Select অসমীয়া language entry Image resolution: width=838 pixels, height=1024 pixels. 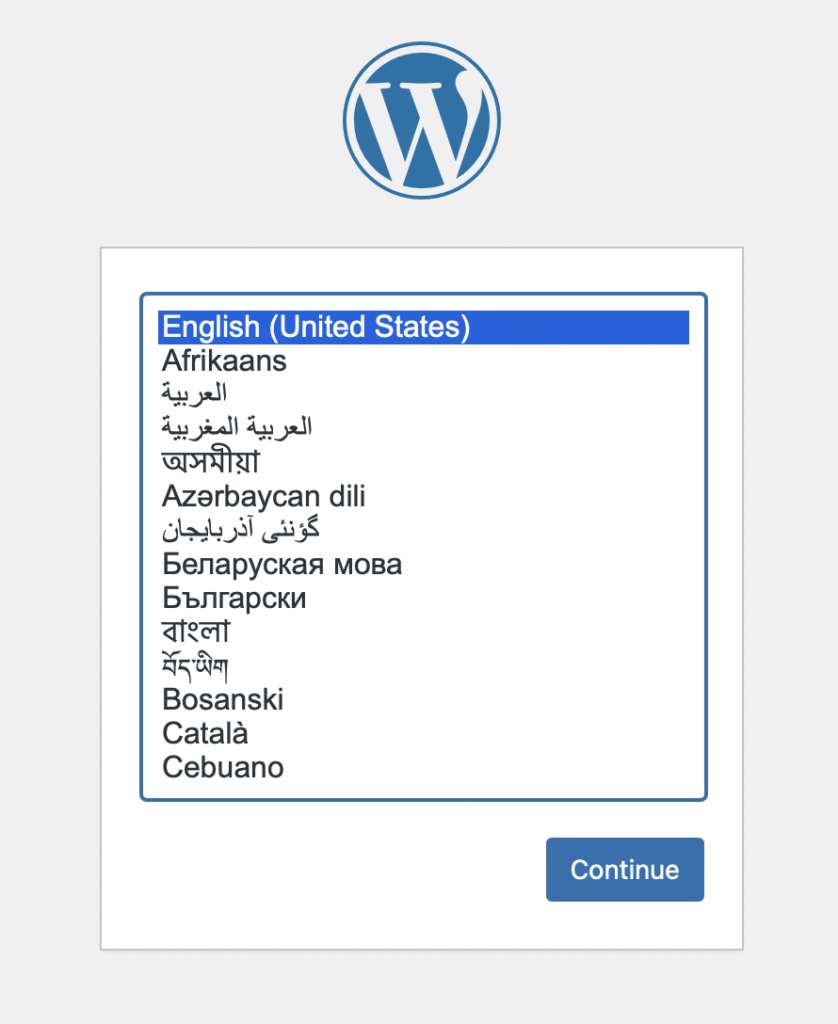(x=423, y=463)
